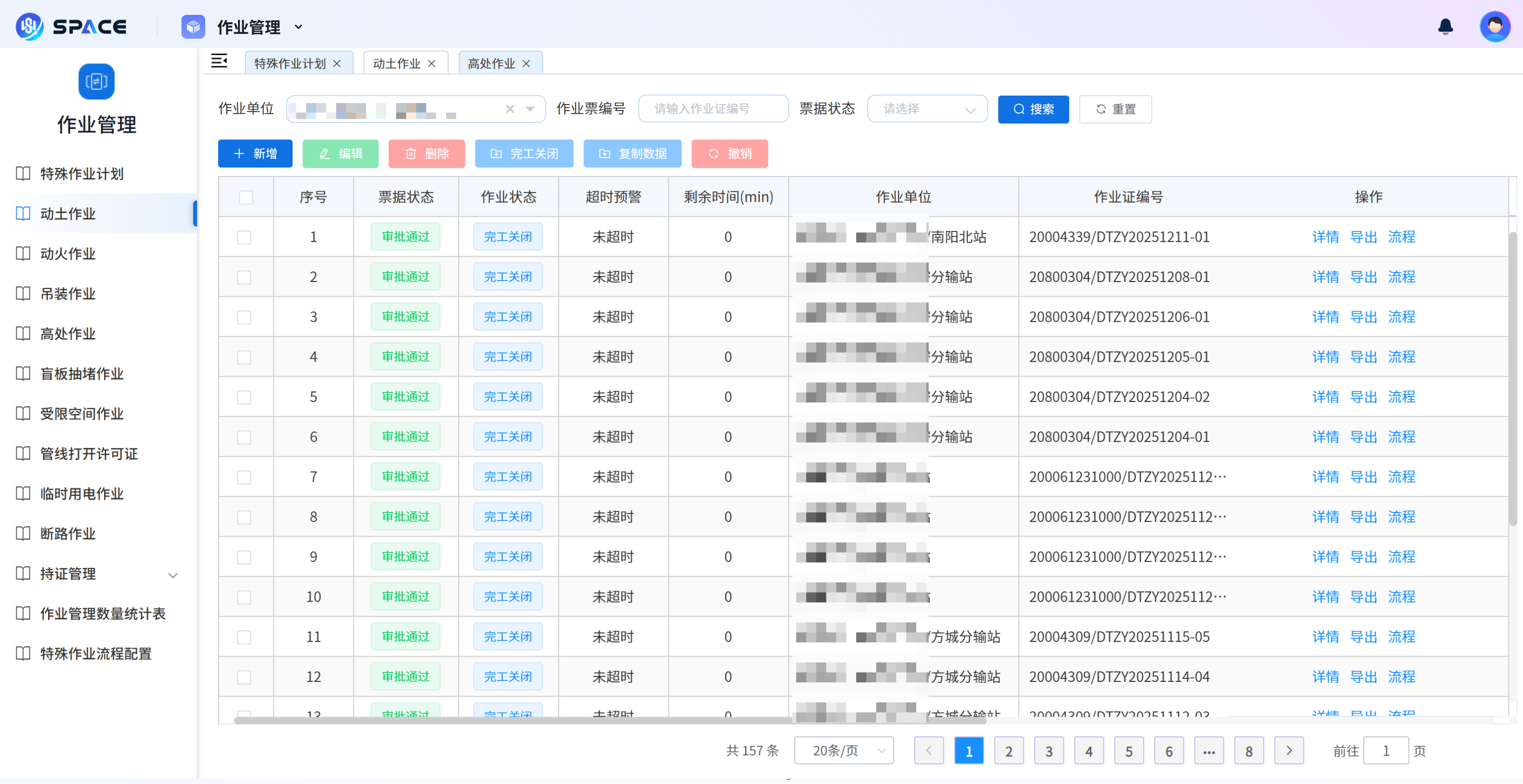Click the 完工关闭 completion close button
Viewport: 1523px width, 784px height.
point(524,154)
